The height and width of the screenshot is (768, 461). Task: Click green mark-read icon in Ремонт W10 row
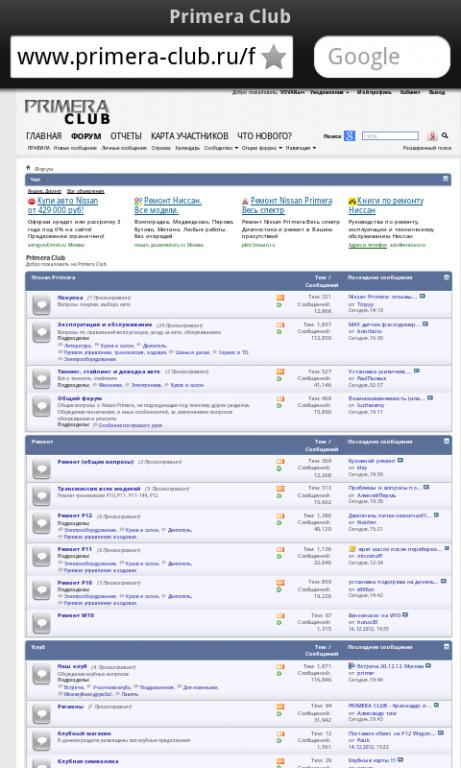(x=279, y=623)
